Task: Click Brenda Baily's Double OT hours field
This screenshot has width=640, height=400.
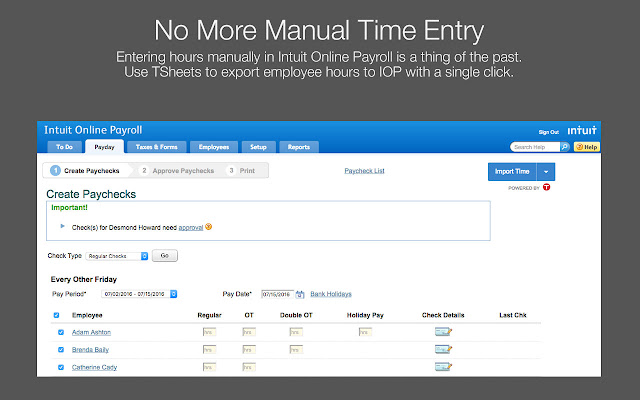Action: click(296, 350)
